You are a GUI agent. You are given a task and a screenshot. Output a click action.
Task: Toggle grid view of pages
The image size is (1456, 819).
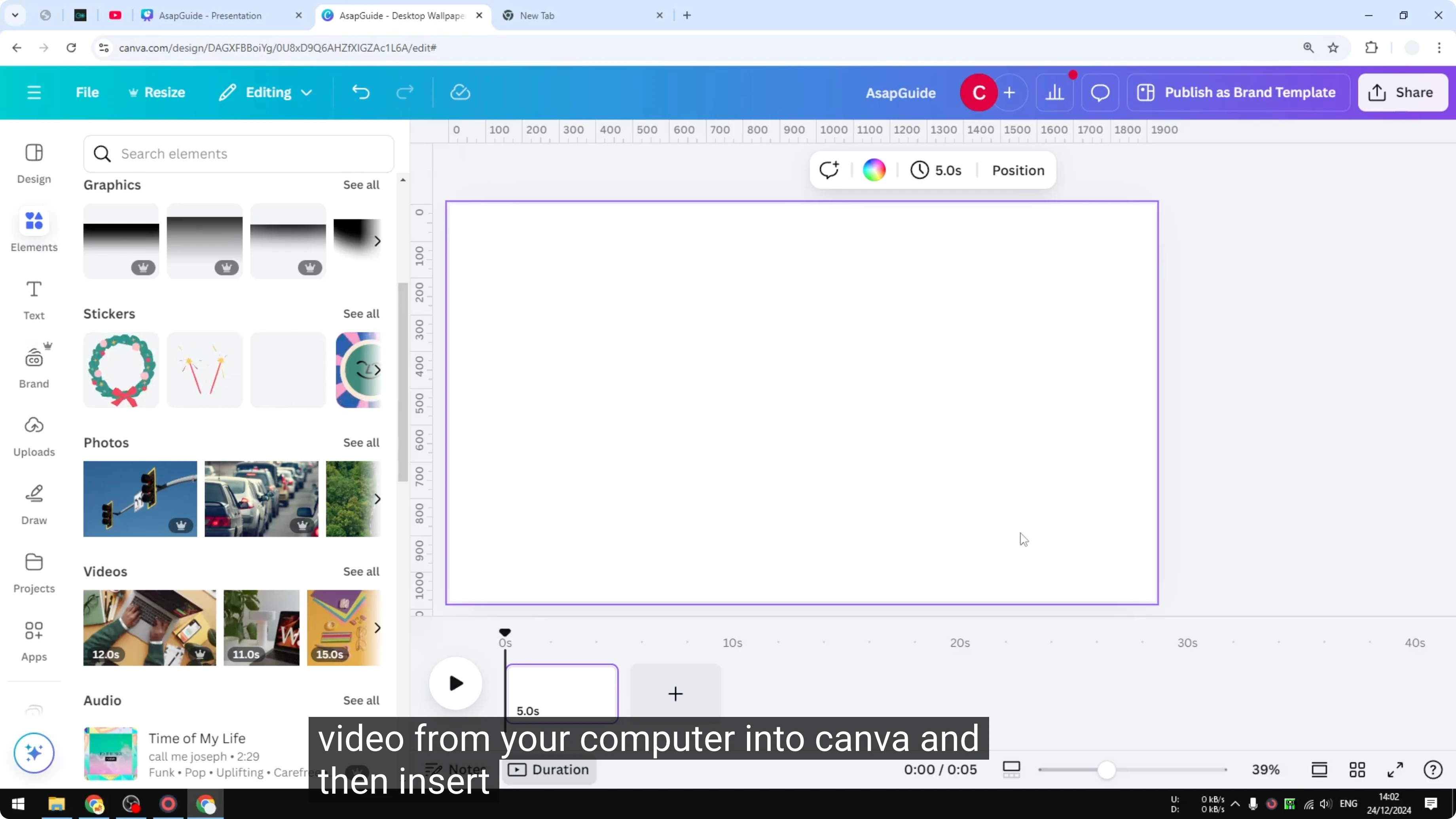pyautogui.click(x=1357, y=769)
